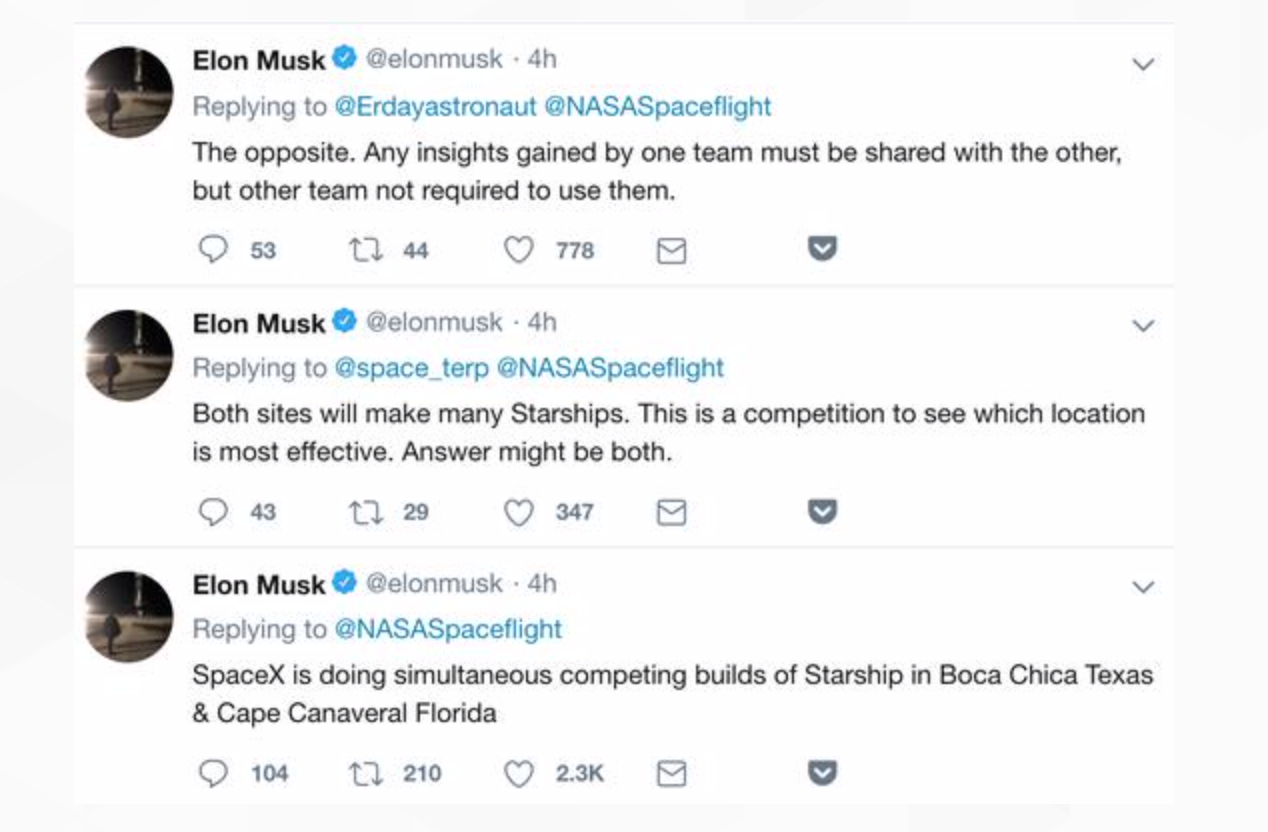The image size is (1268, 832).
Task: Like the tweet with 347 likes
Action: coord(518,512)
